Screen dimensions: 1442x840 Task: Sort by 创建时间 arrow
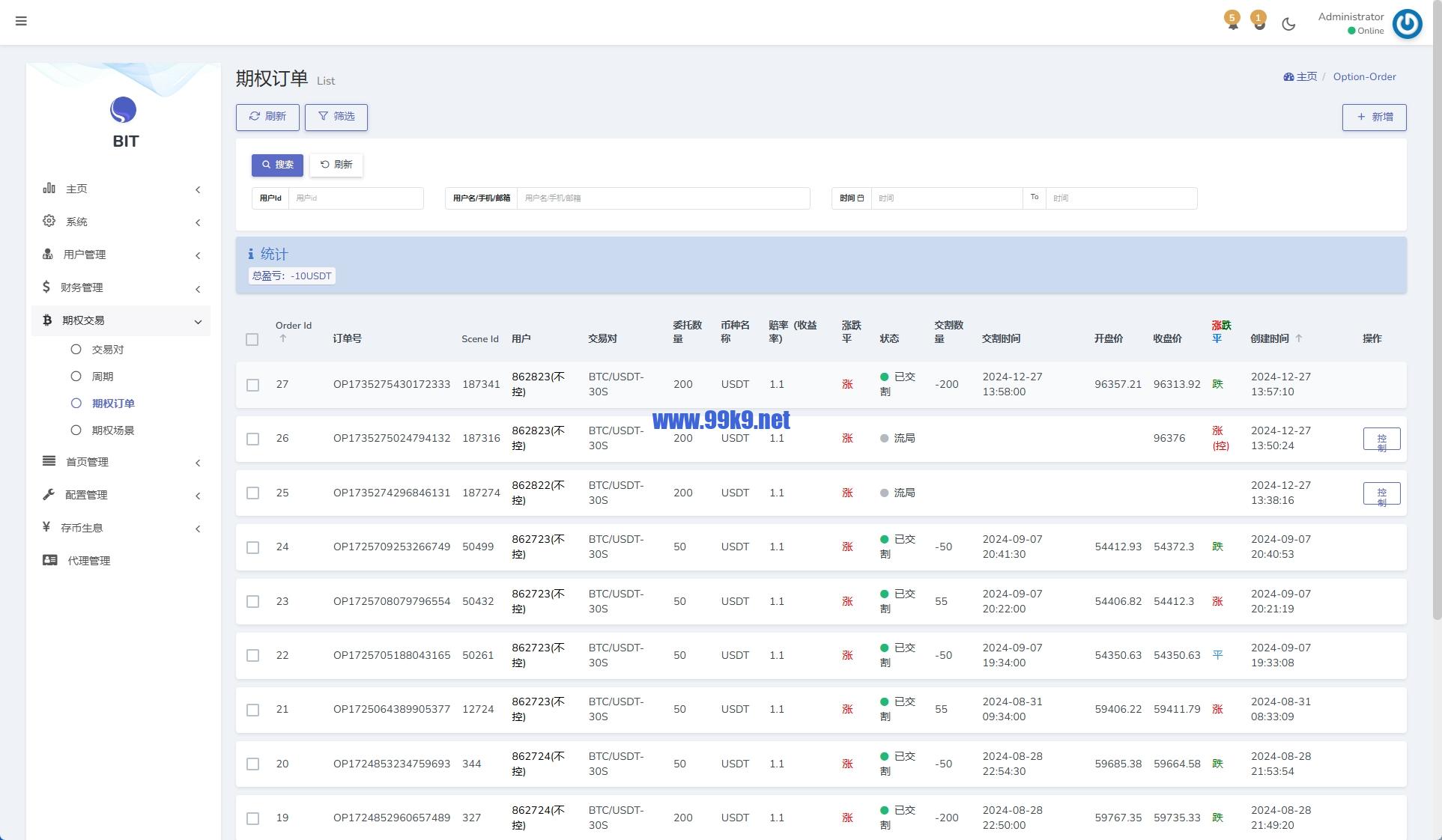pos(1299,338)
